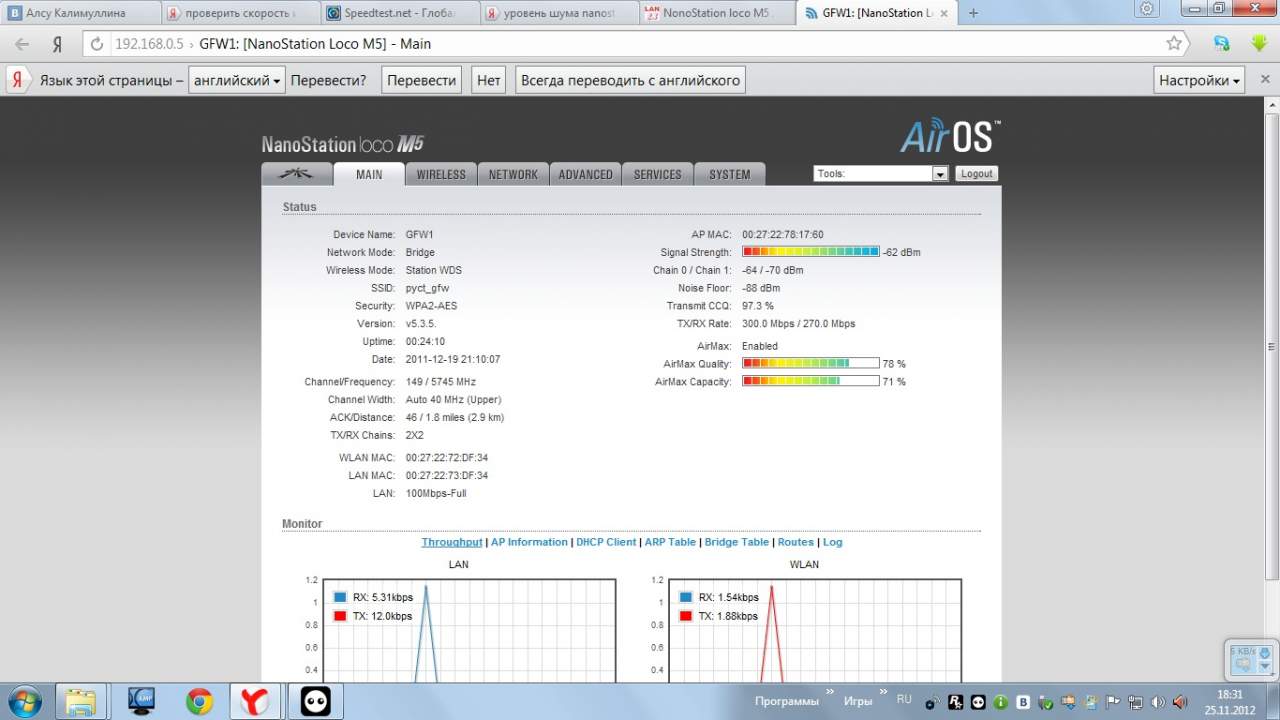This screenshot has width=1280, height=720.
Task: Click the address bar URL field
Action: pyautogui.click(x=636, y=44)
